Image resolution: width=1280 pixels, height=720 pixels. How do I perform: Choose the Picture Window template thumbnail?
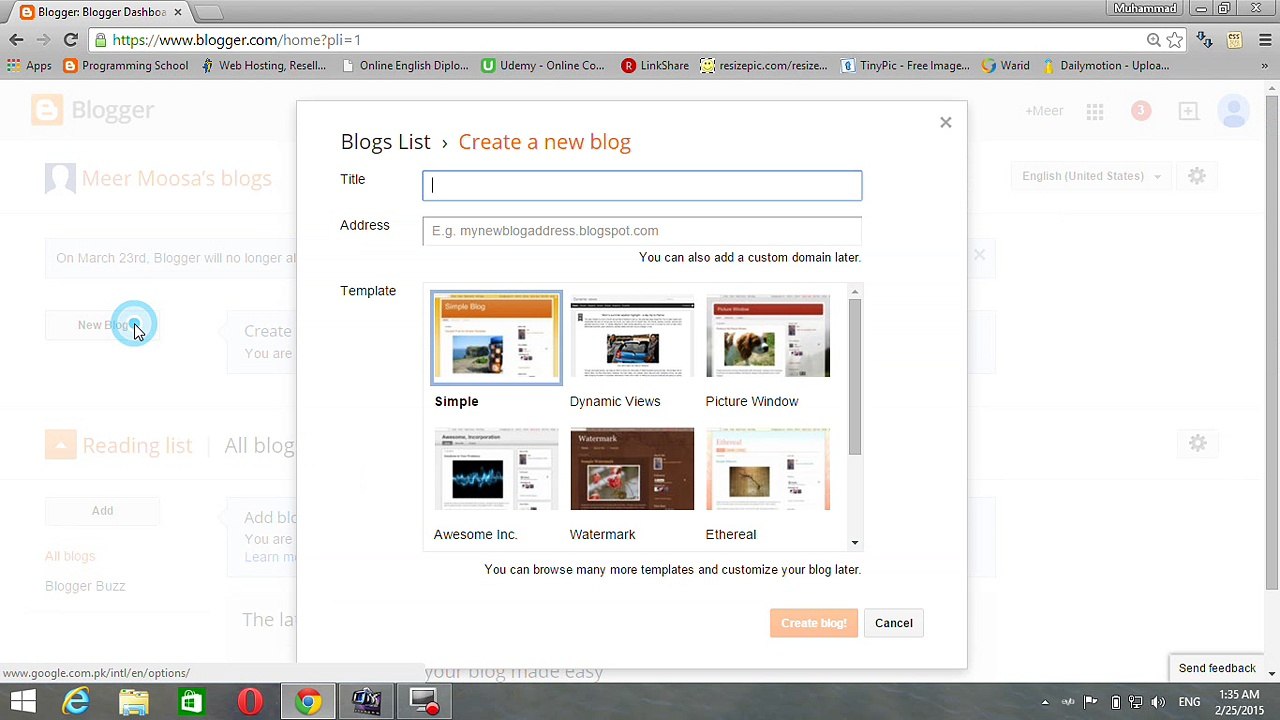768,337
